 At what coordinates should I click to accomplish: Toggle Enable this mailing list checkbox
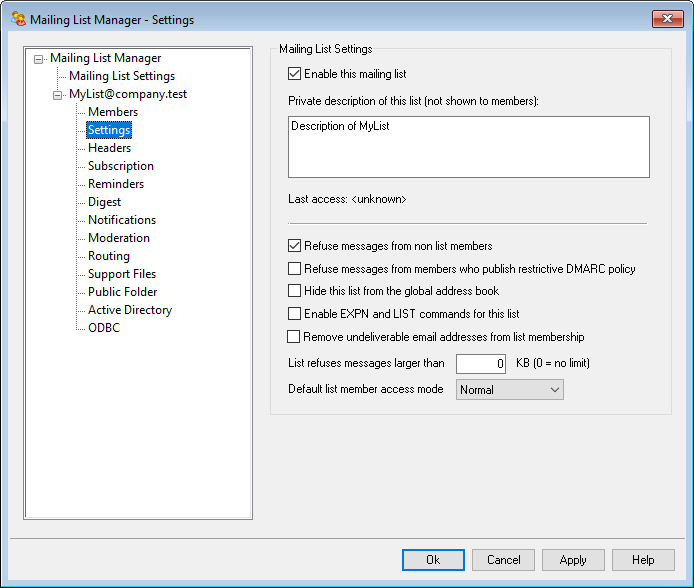(x=294, y=73)
